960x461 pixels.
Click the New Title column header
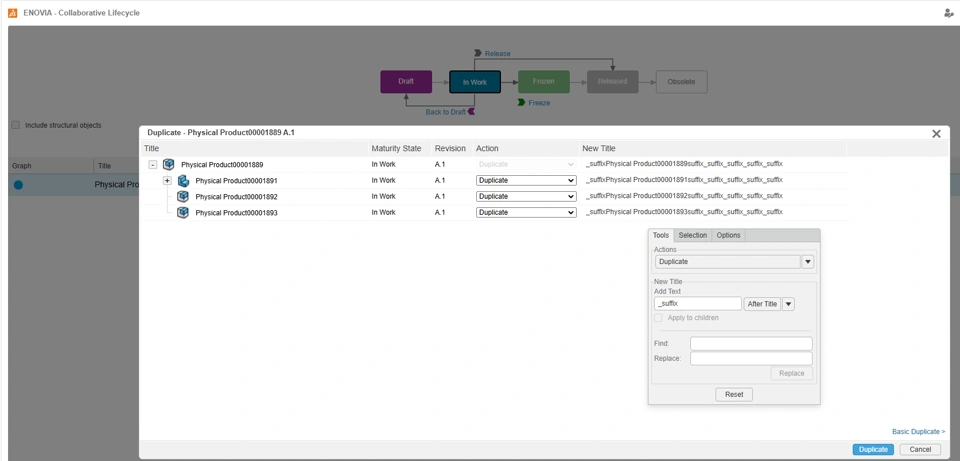[599, 148]
